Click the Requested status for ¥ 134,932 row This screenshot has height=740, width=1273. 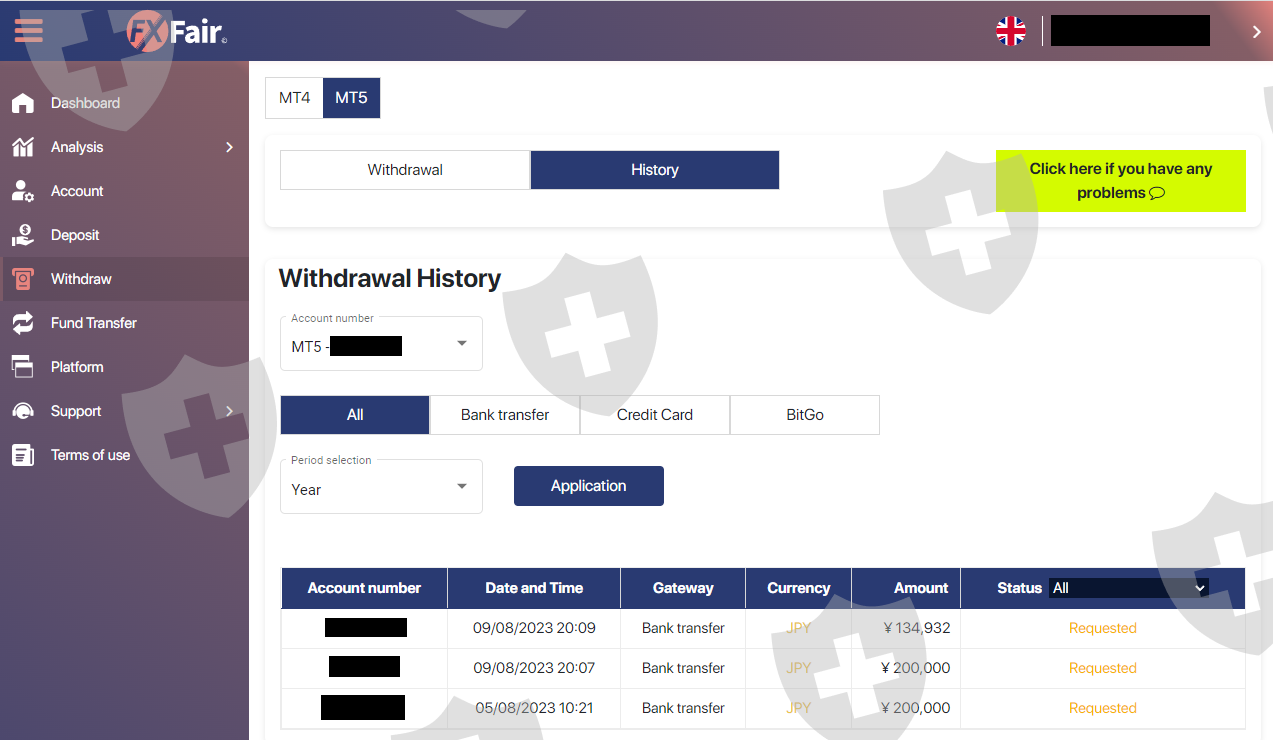1103,628
